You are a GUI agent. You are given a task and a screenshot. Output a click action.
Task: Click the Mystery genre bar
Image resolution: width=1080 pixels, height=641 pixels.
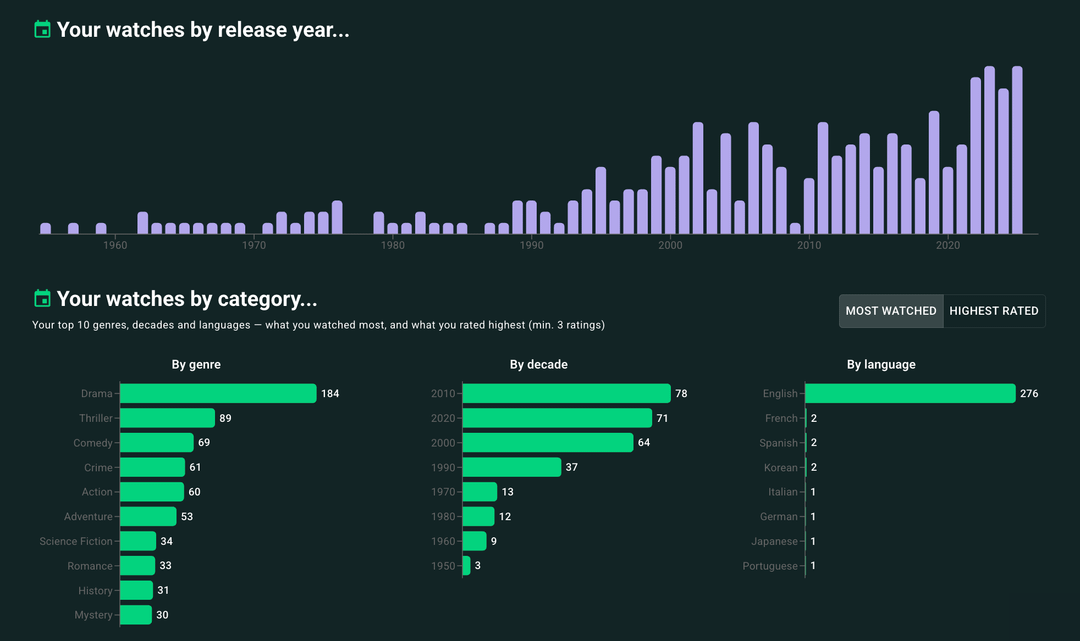(136, 615)
